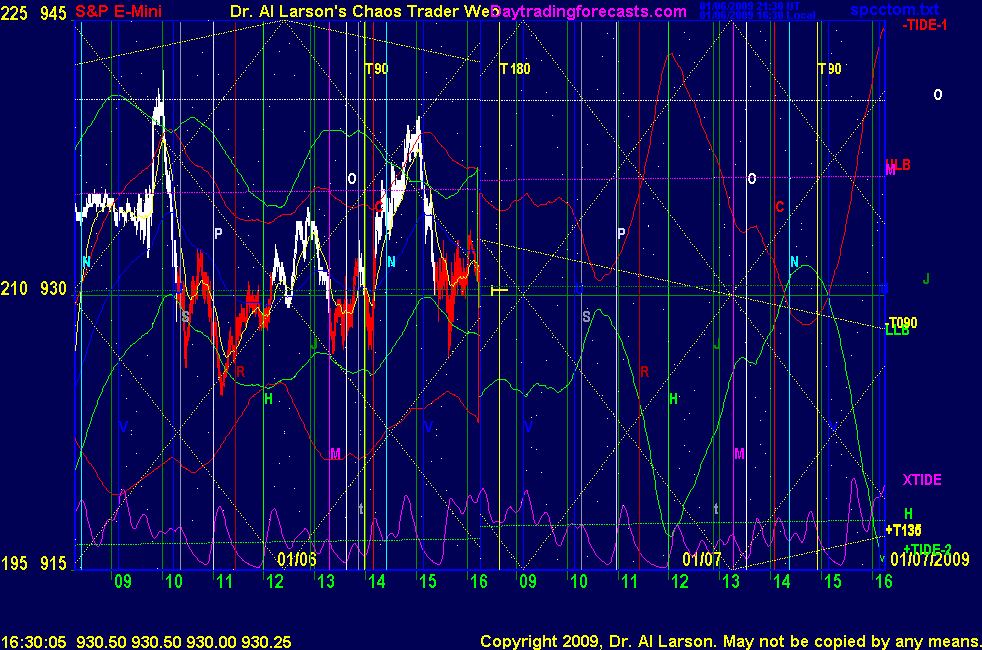Click the 915 price axis label
The width and height of the screenshot is (982, 650).
pos(53,564)
